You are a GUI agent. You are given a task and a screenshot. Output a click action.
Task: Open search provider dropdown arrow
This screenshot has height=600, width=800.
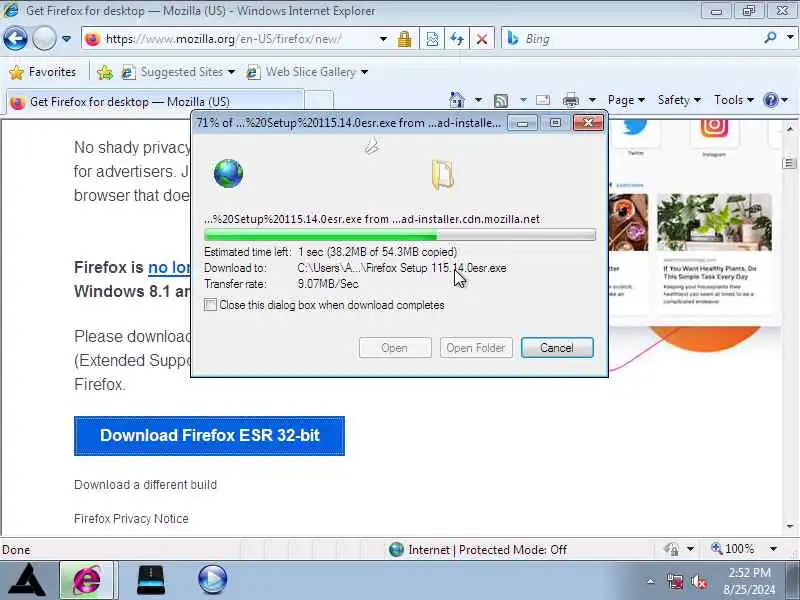click(790, 38)
